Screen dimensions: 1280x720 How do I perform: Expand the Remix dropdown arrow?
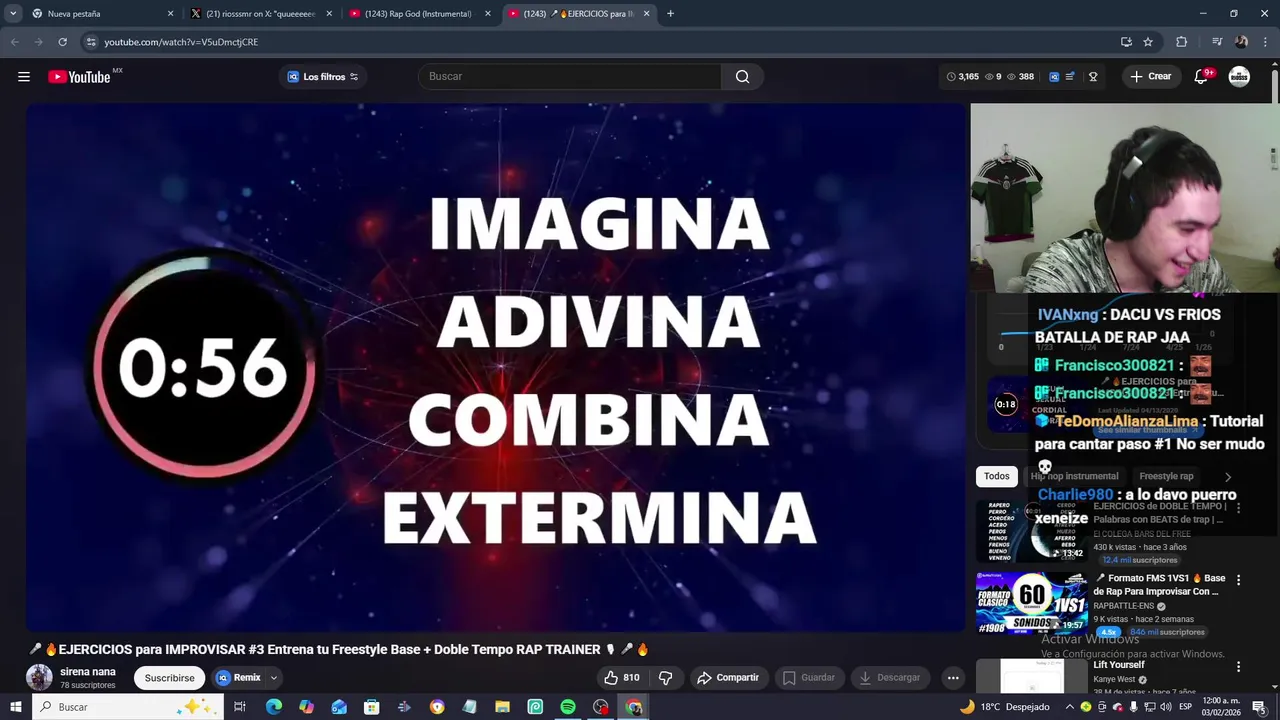pos(273,678)
